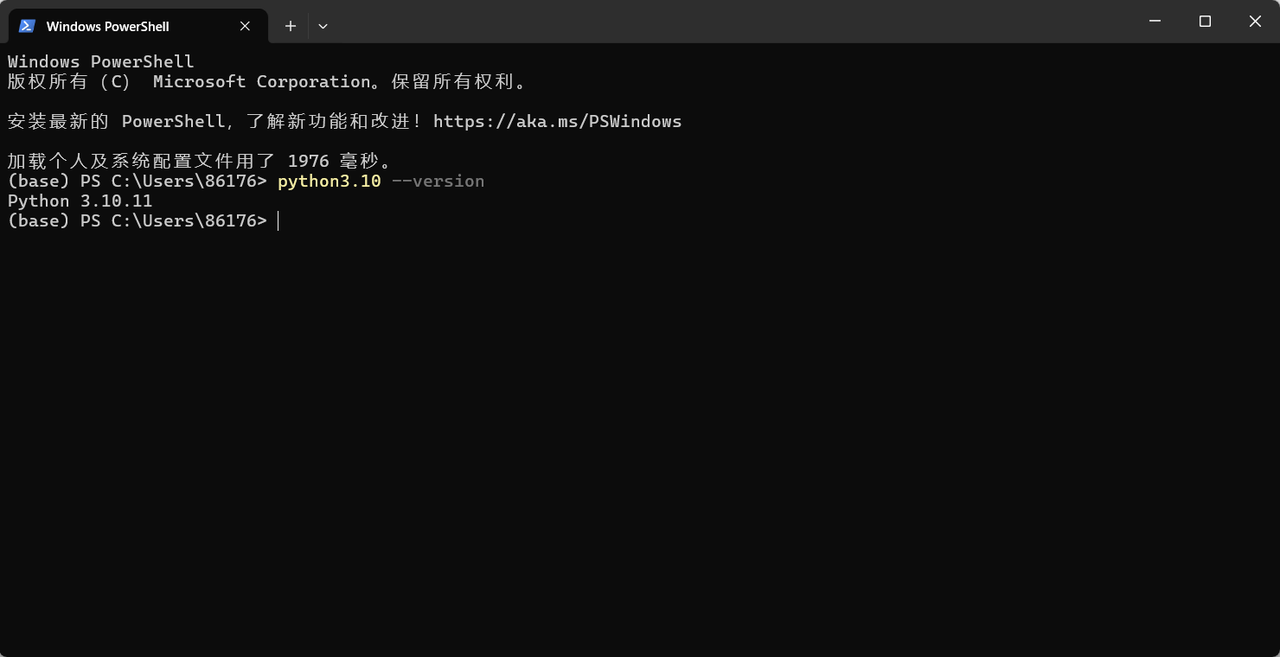Click the PowerShell icon in the tab
Viewport: 1280px width, 657px height.
(27, 26)
